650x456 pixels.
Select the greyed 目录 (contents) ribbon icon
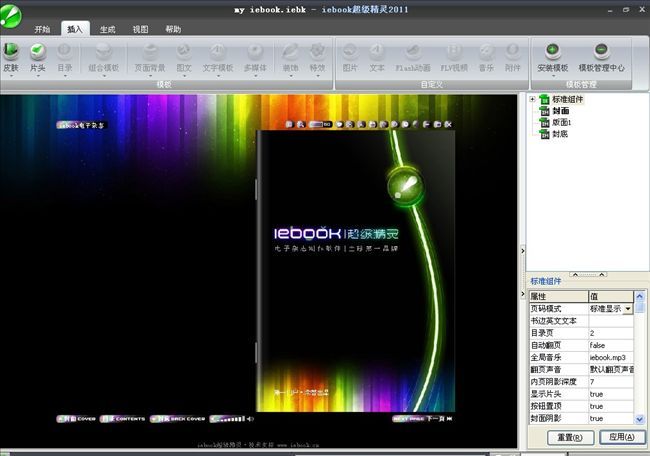[64, 51]
